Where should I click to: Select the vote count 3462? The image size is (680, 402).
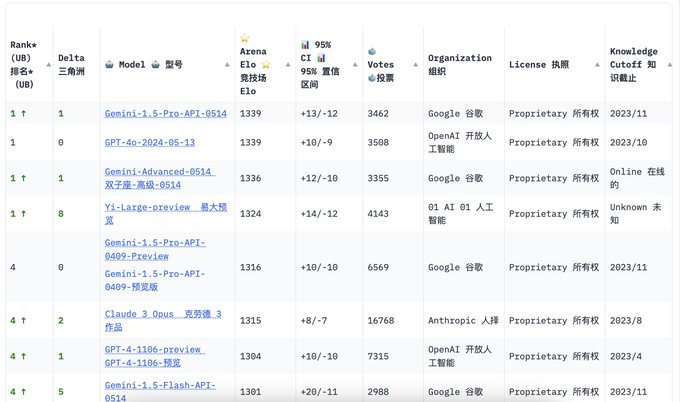coord(378,114)
